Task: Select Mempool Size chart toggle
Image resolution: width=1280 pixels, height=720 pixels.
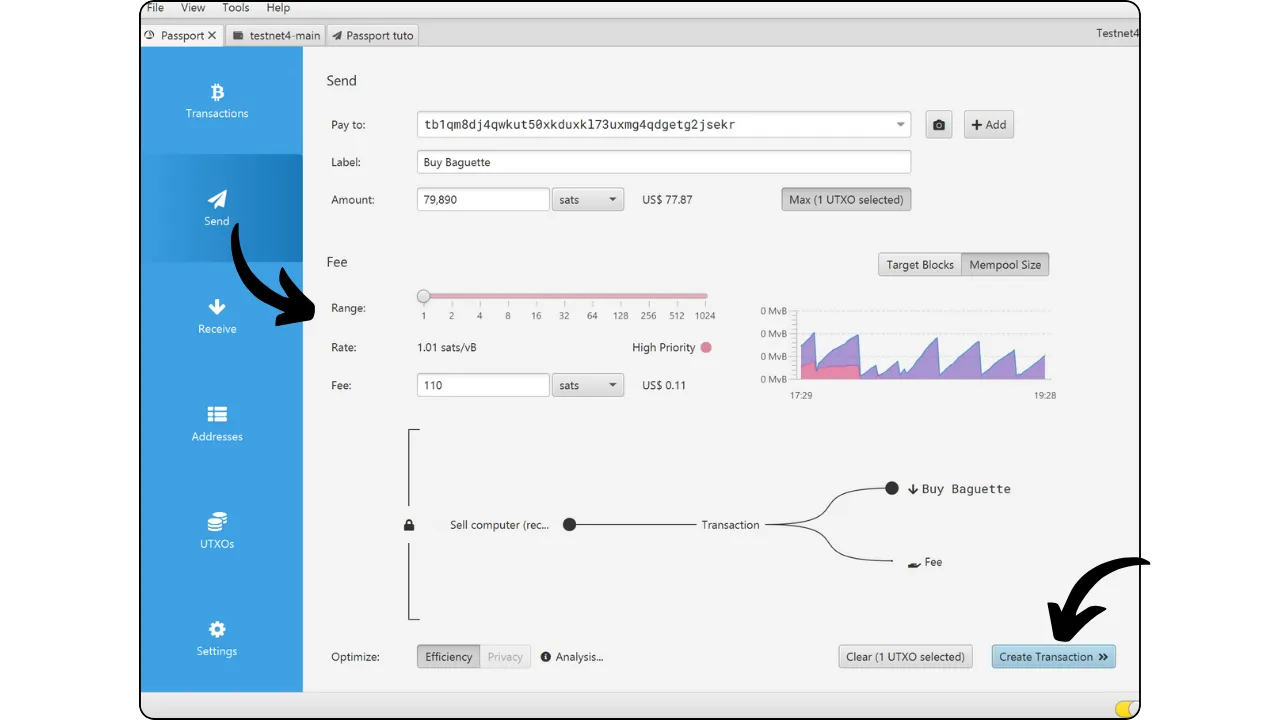Action: point(1005,265)
